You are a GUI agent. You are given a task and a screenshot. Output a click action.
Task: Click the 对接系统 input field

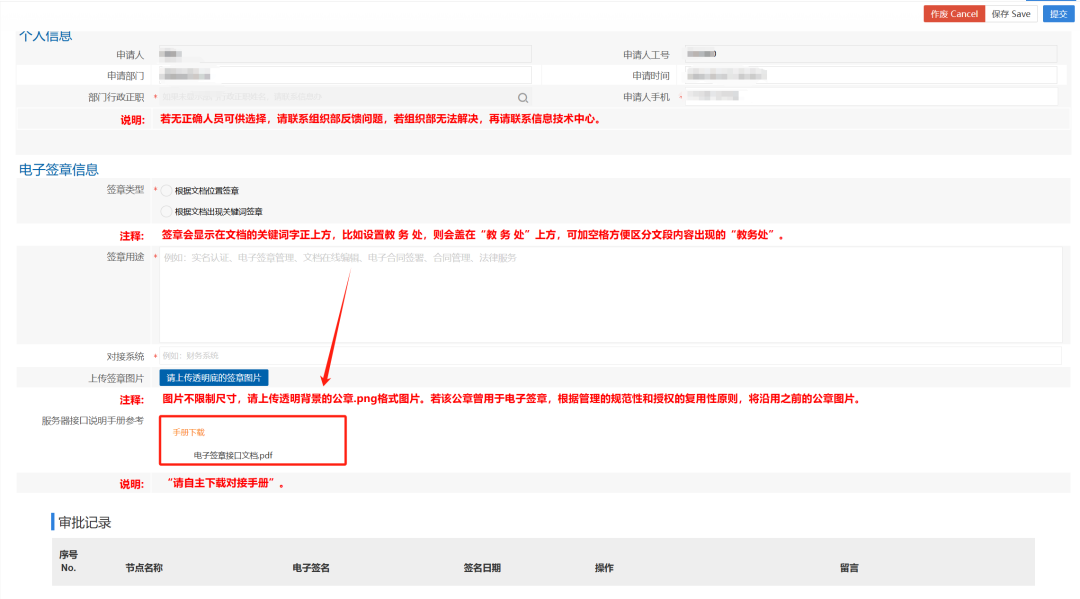tap(610, 356)
